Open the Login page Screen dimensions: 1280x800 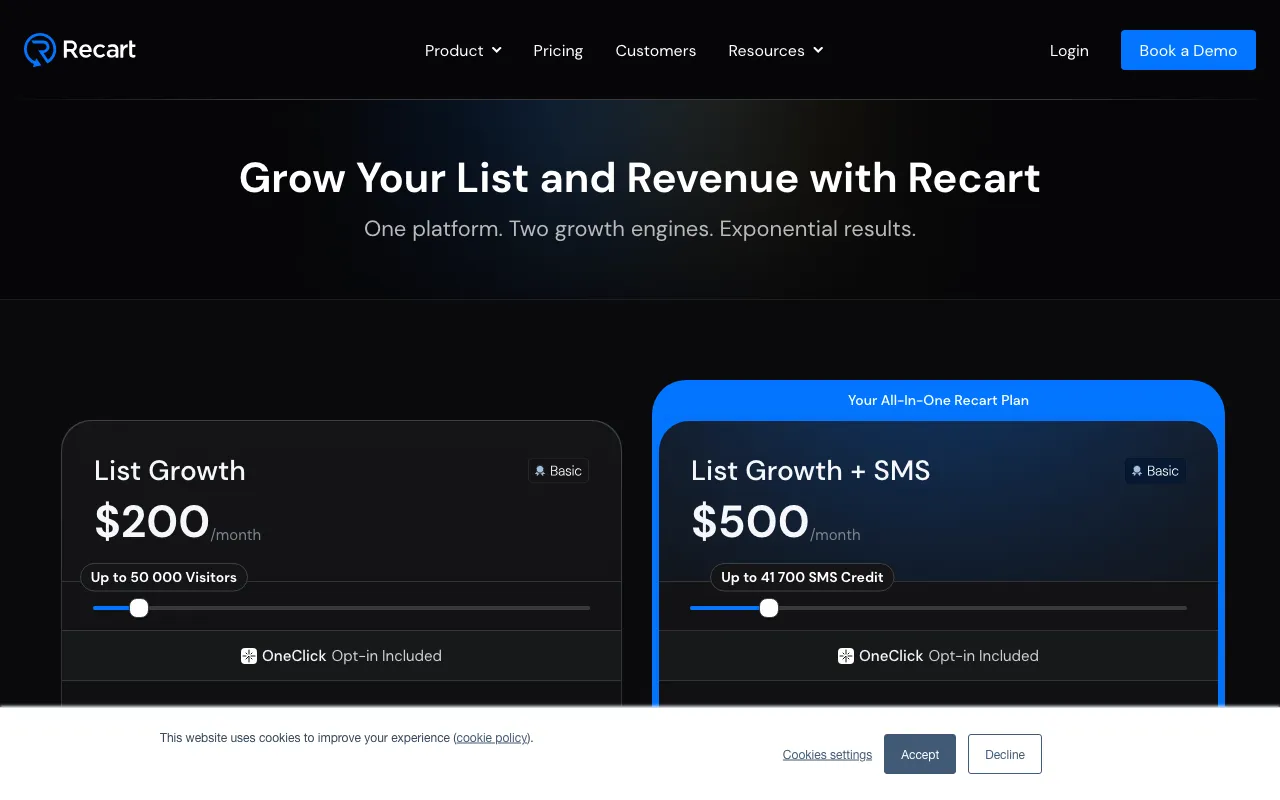pyautogui.click(x=1069, y=50)
